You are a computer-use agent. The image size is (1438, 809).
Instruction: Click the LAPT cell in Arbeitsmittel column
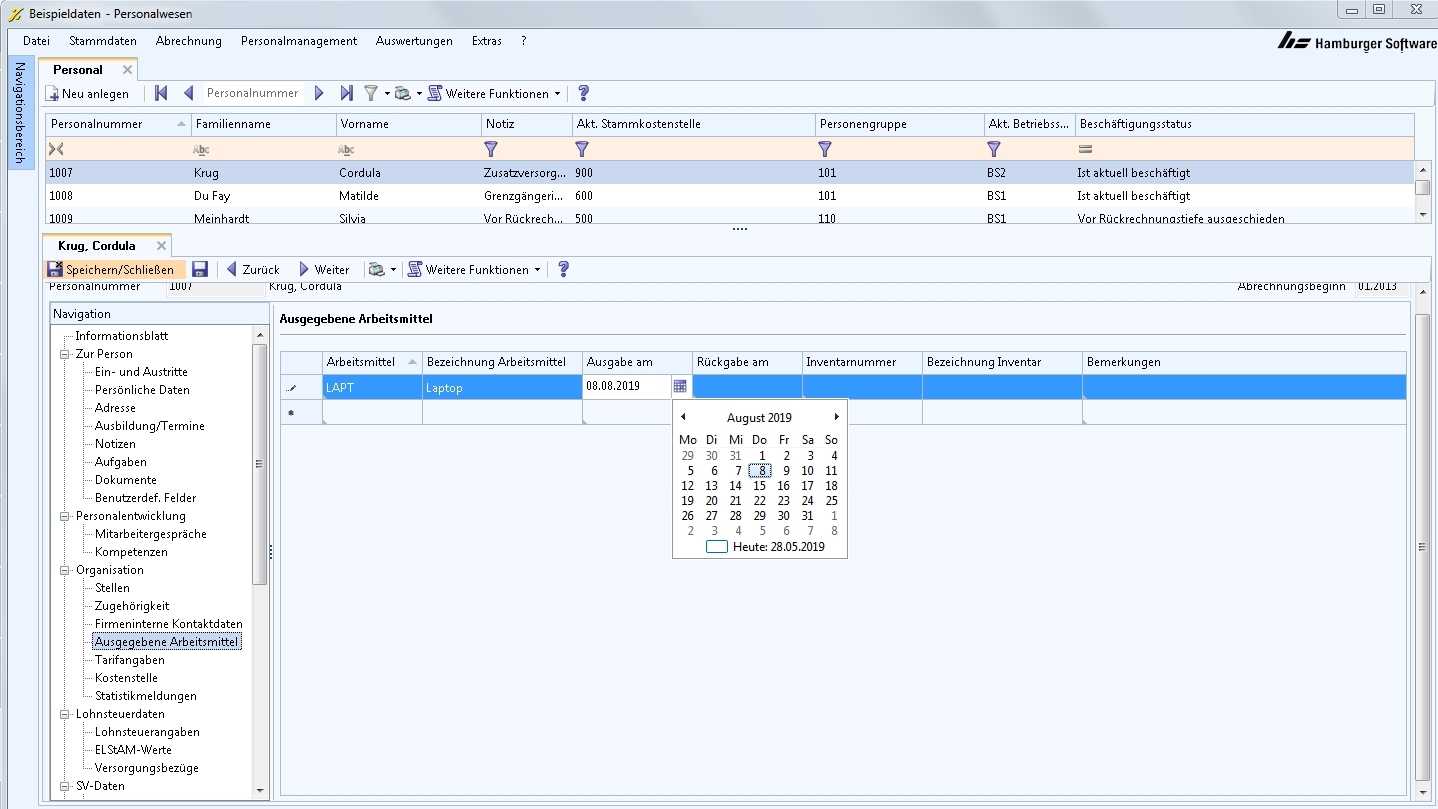pos(372,387)
